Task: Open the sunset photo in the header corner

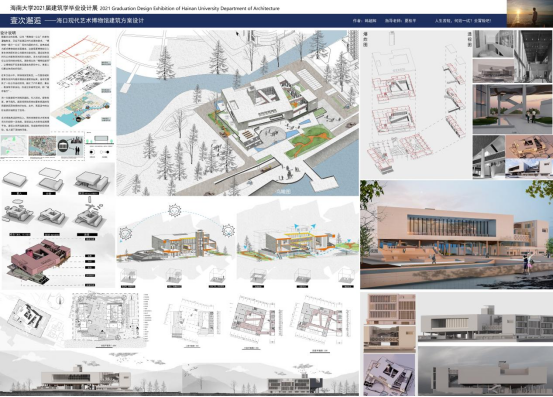Action: point(530,13)
